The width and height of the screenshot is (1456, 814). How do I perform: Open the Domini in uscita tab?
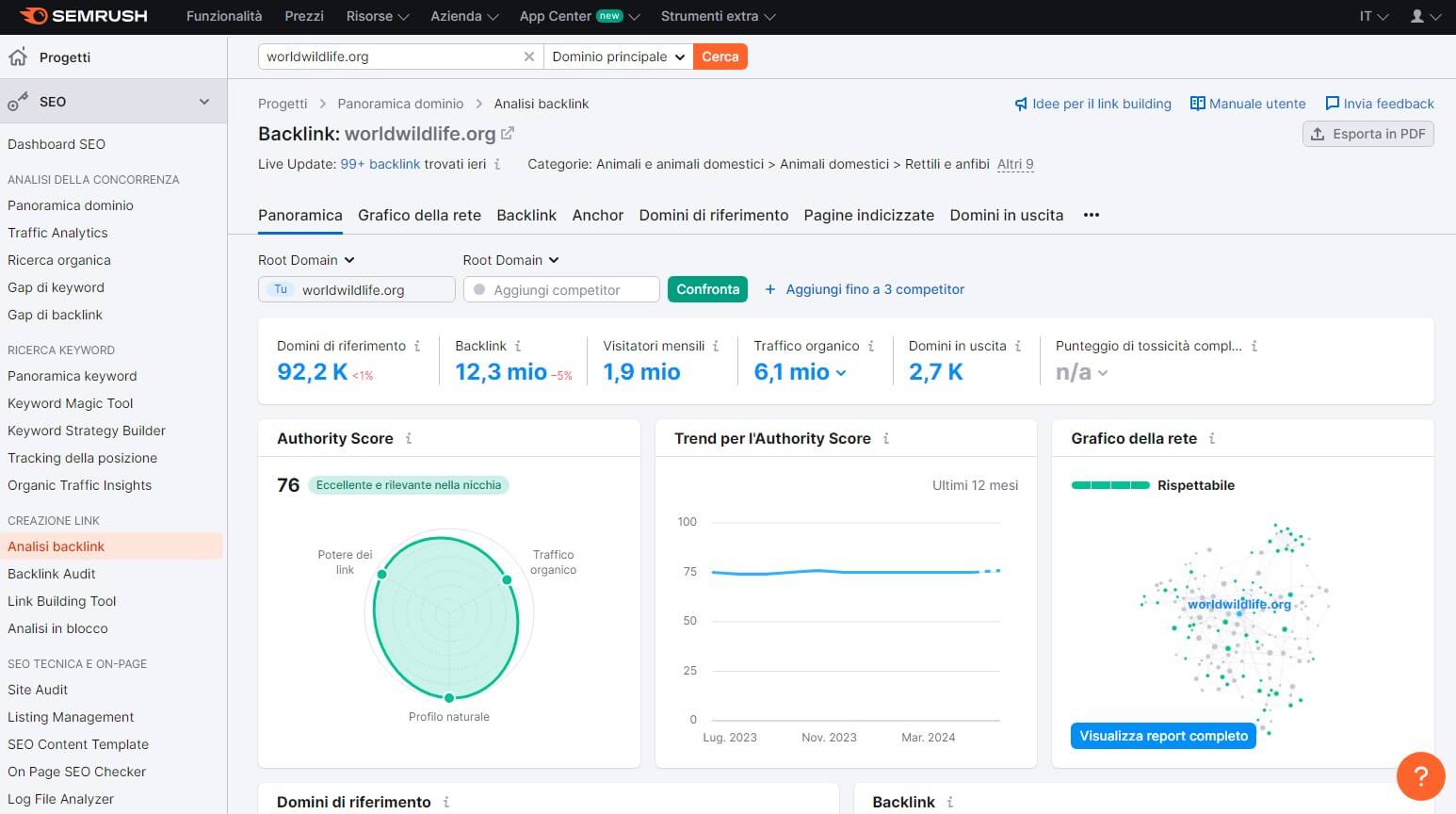point(1007,215)
